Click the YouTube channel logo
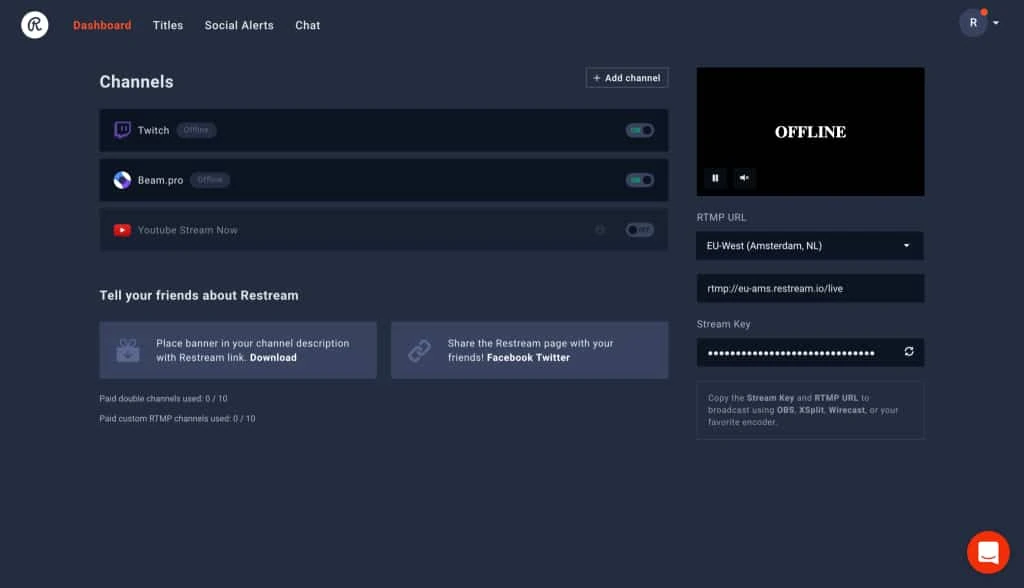 [x=122, y=230]
